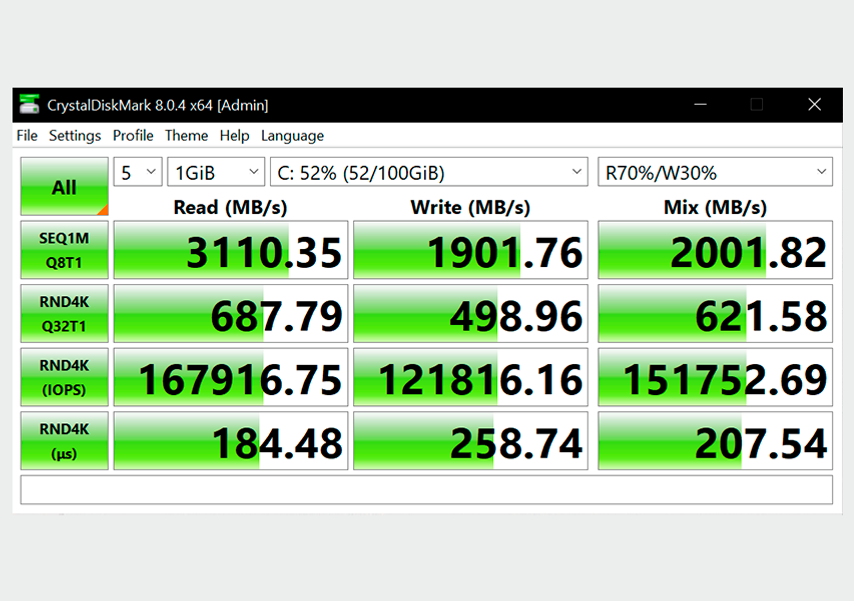The width and height of the screenshot is (854, 601).
Task: Run the RND4K Q32T1 test
Action: point(64,313)
